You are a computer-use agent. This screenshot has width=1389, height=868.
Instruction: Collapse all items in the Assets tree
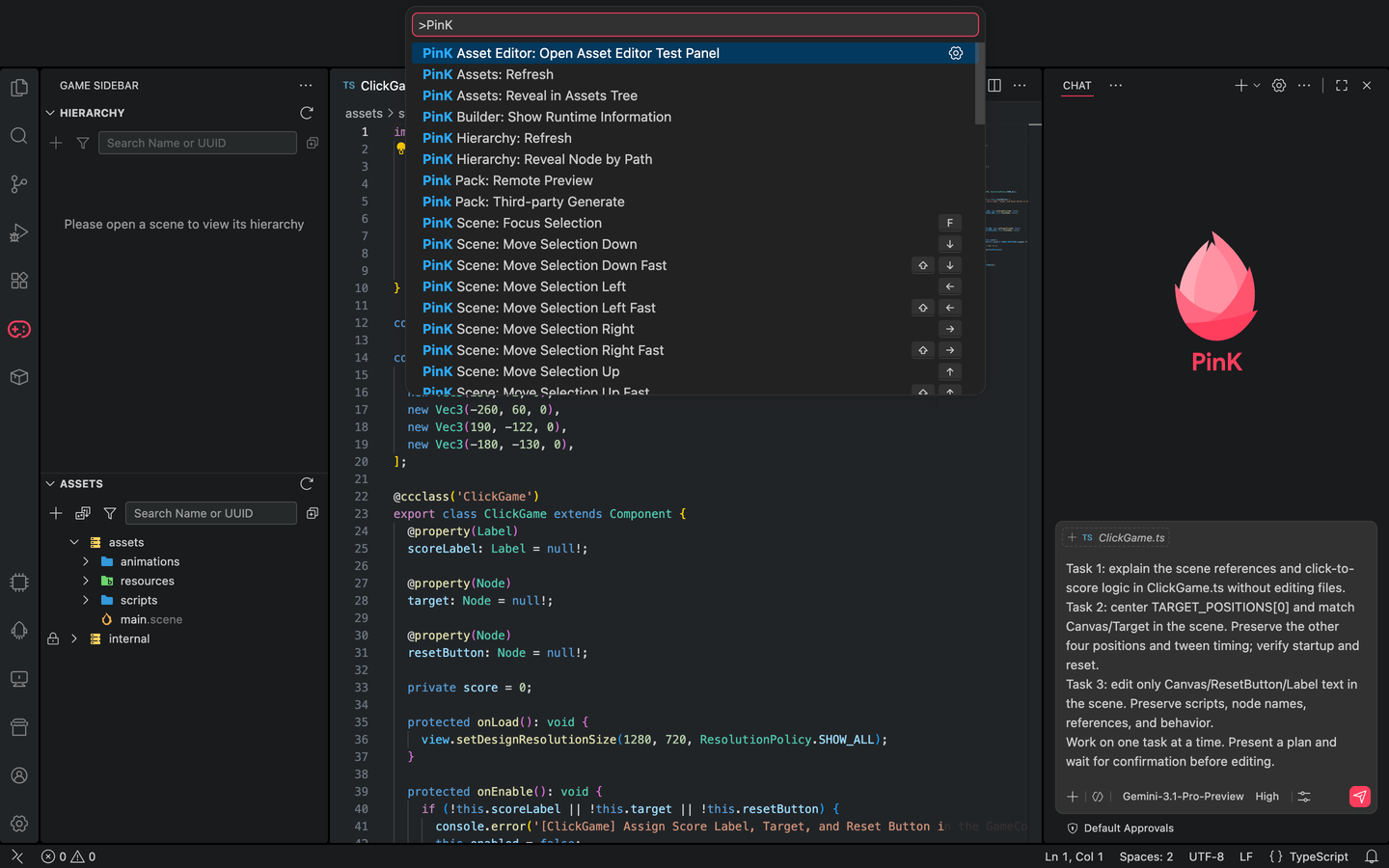[x=313, y=513]
